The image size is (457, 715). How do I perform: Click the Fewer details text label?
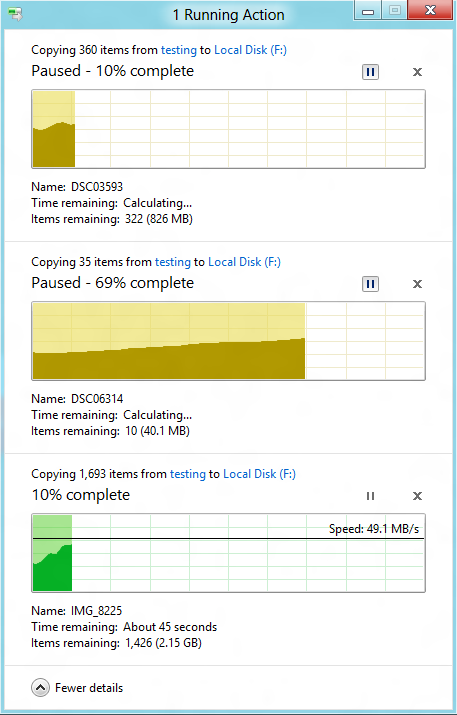pyautogui.click(x=89, y=688)
